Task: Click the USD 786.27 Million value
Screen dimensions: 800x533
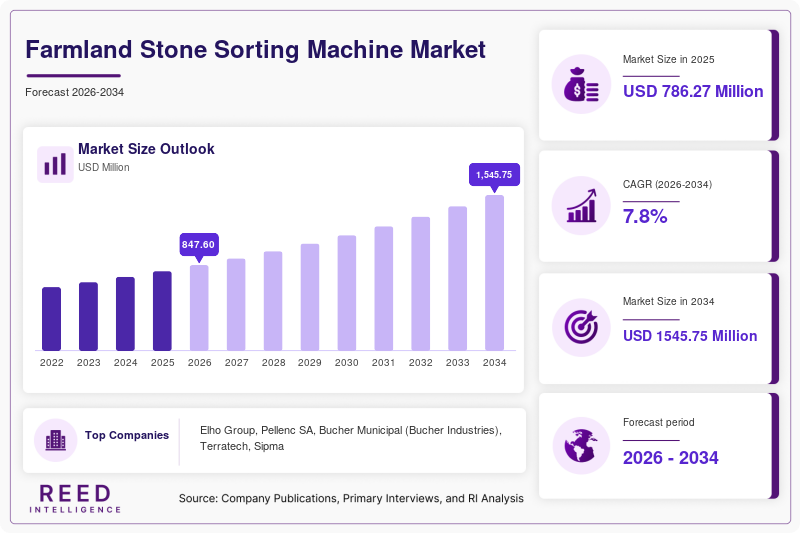Action: pos(693,91)
